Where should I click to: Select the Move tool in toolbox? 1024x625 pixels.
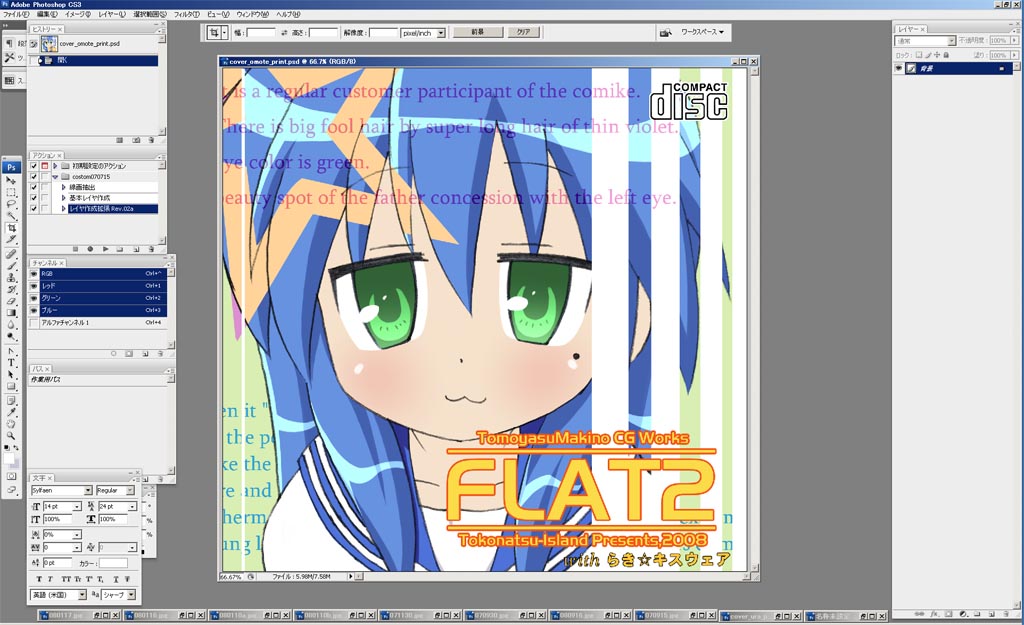pos(11,180)
